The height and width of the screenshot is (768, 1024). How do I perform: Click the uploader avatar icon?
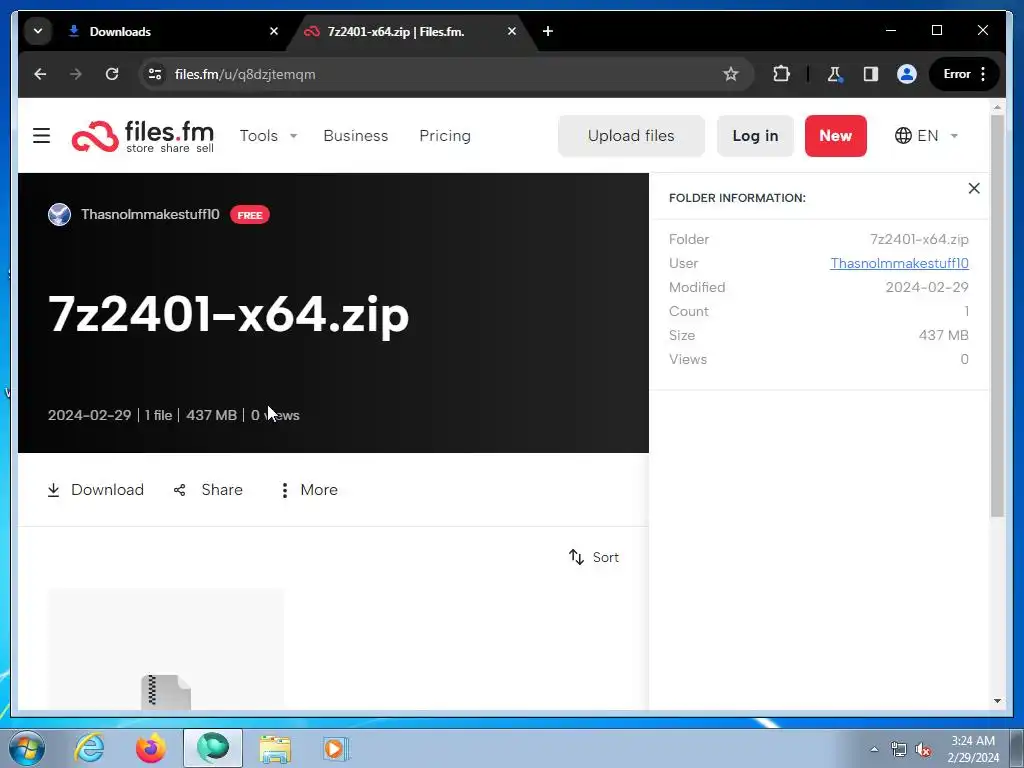pos(59,214)
